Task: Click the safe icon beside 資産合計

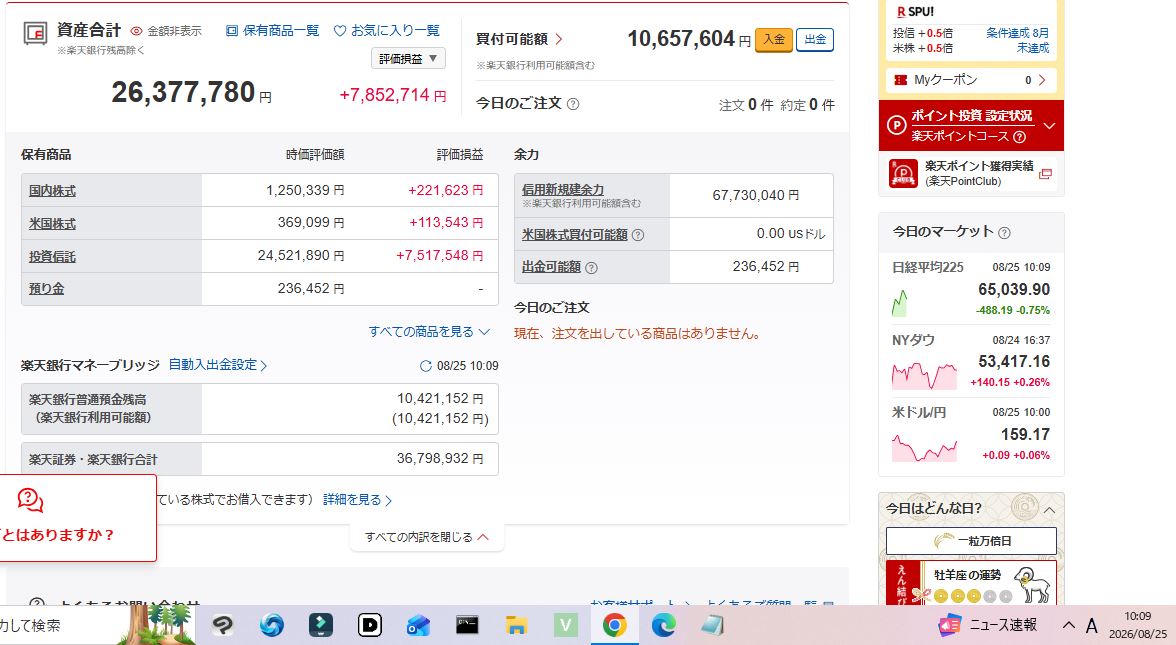Action: pos(35,33)
